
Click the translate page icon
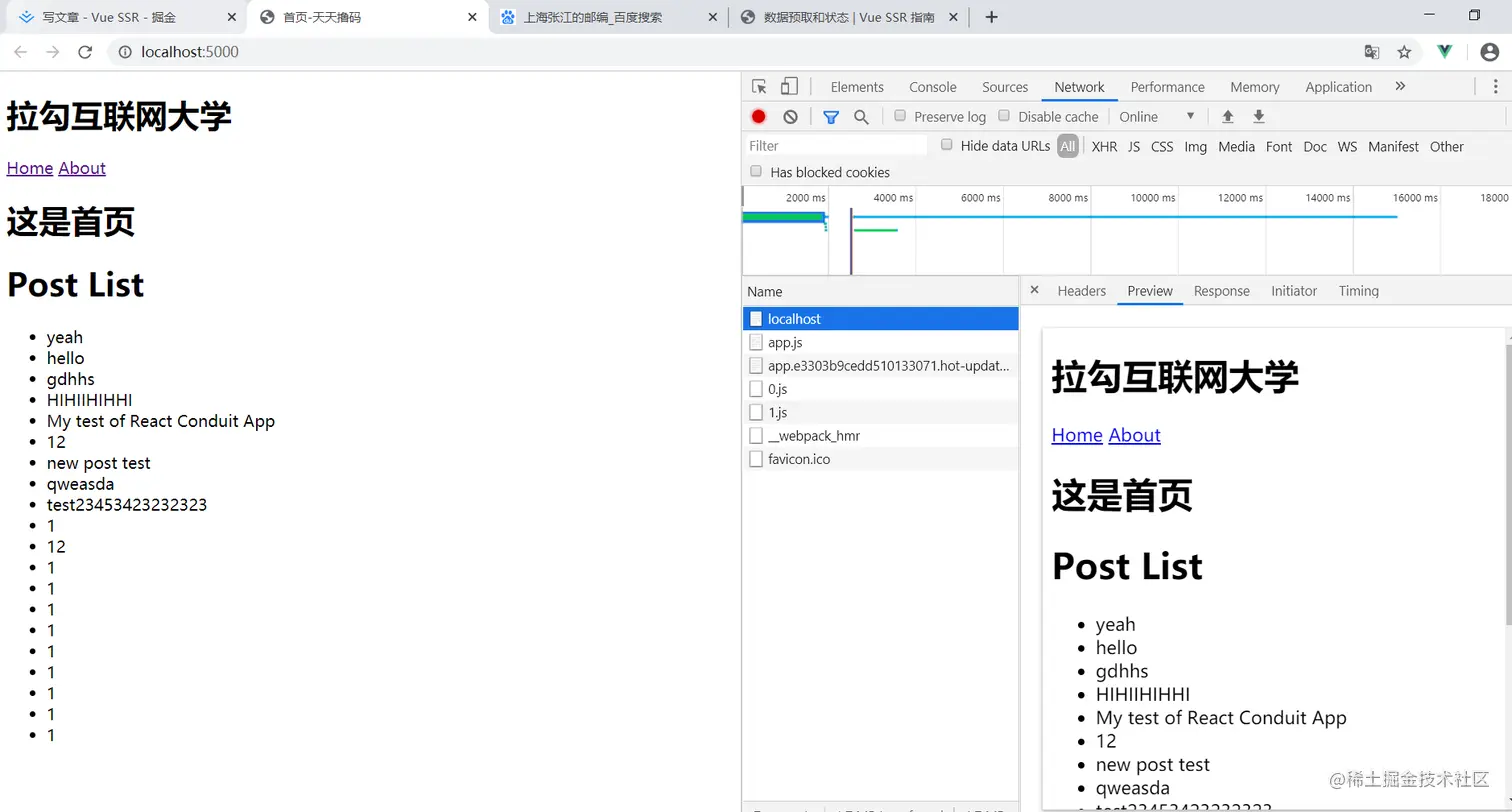point(1372,52)
